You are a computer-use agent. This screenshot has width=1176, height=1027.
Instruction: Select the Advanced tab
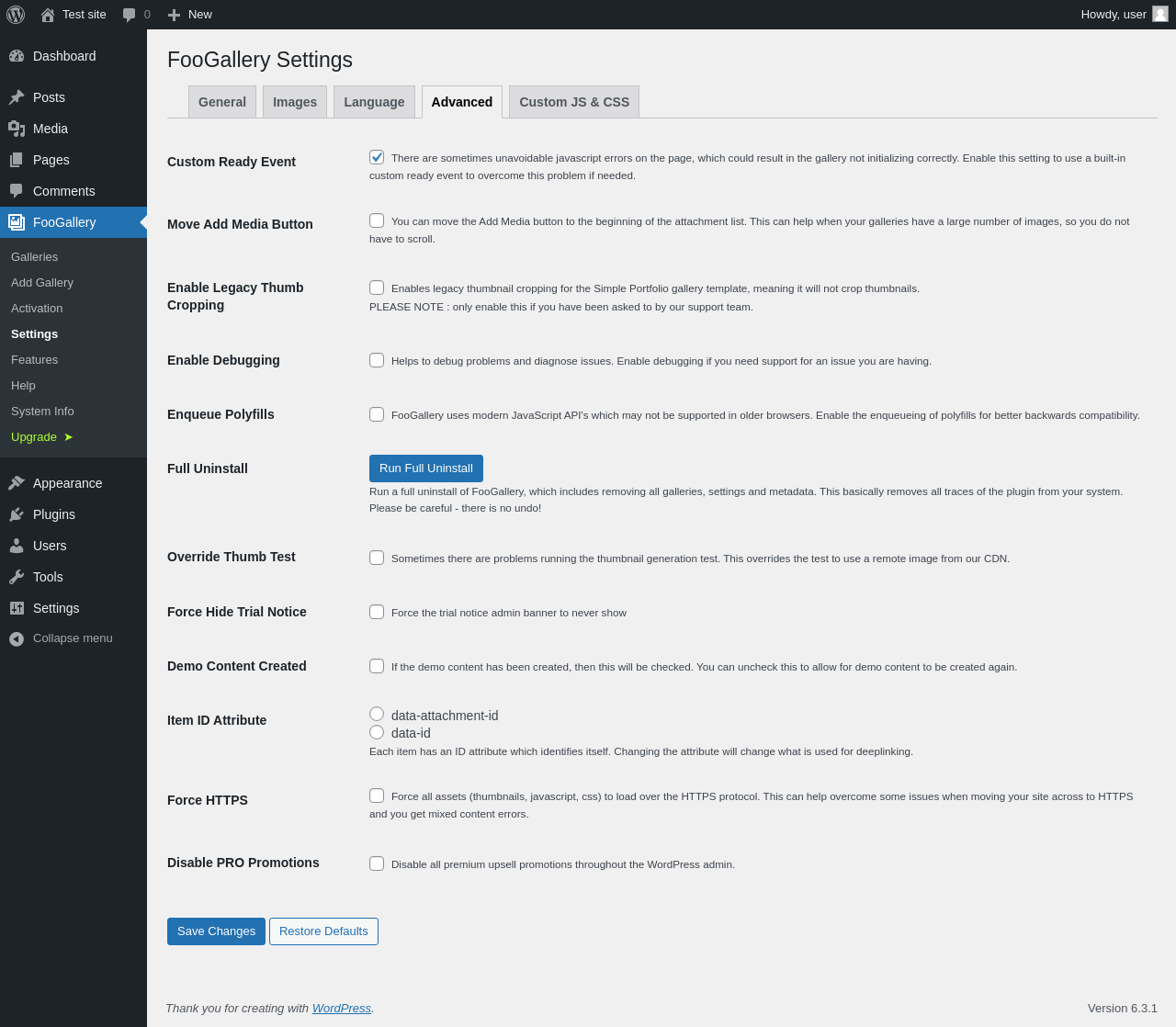pyautogui.click(x=462, y=102)
